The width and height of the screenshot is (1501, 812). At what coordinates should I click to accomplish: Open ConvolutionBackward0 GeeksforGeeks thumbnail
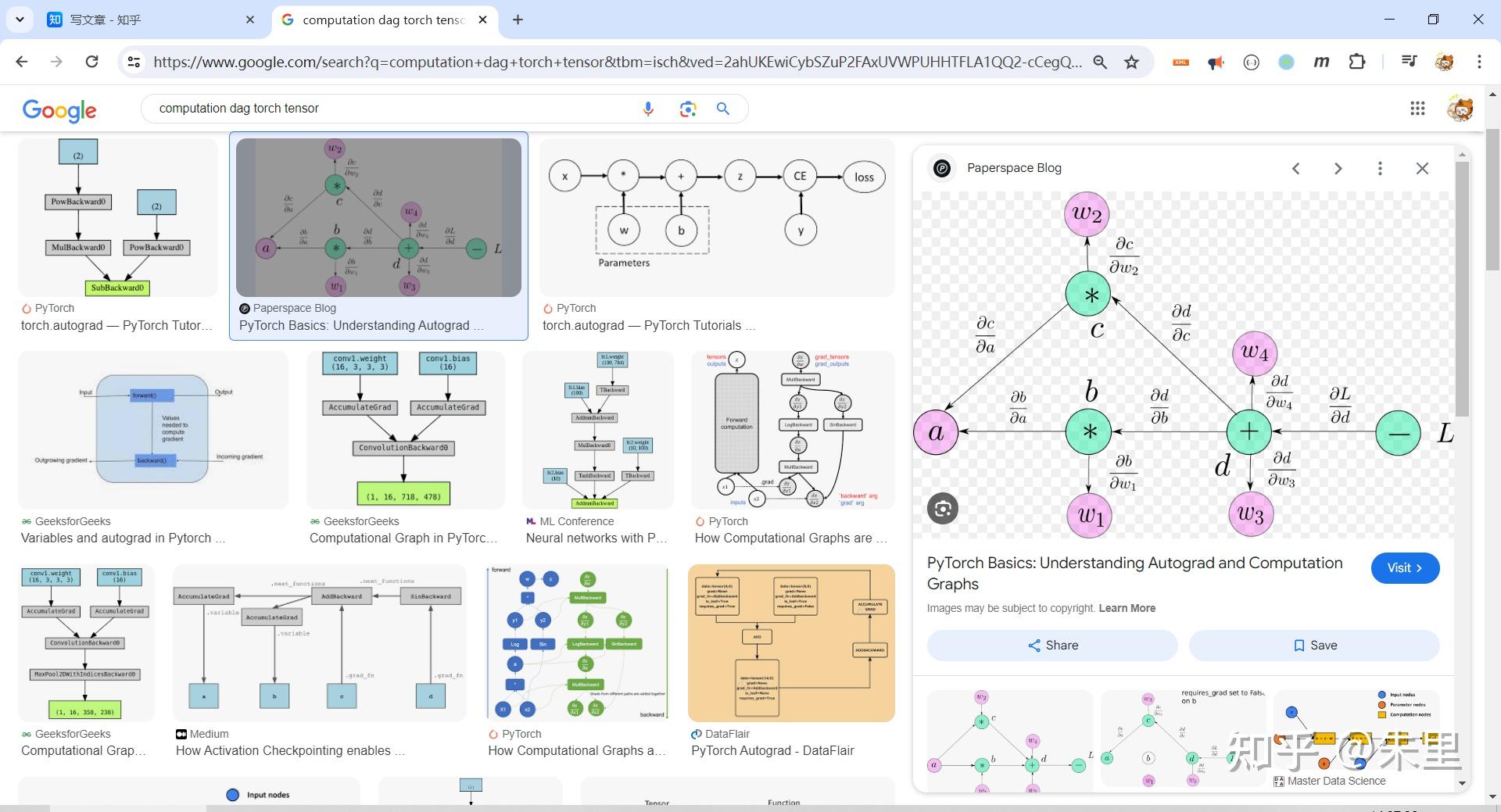(x=405, y=430)
